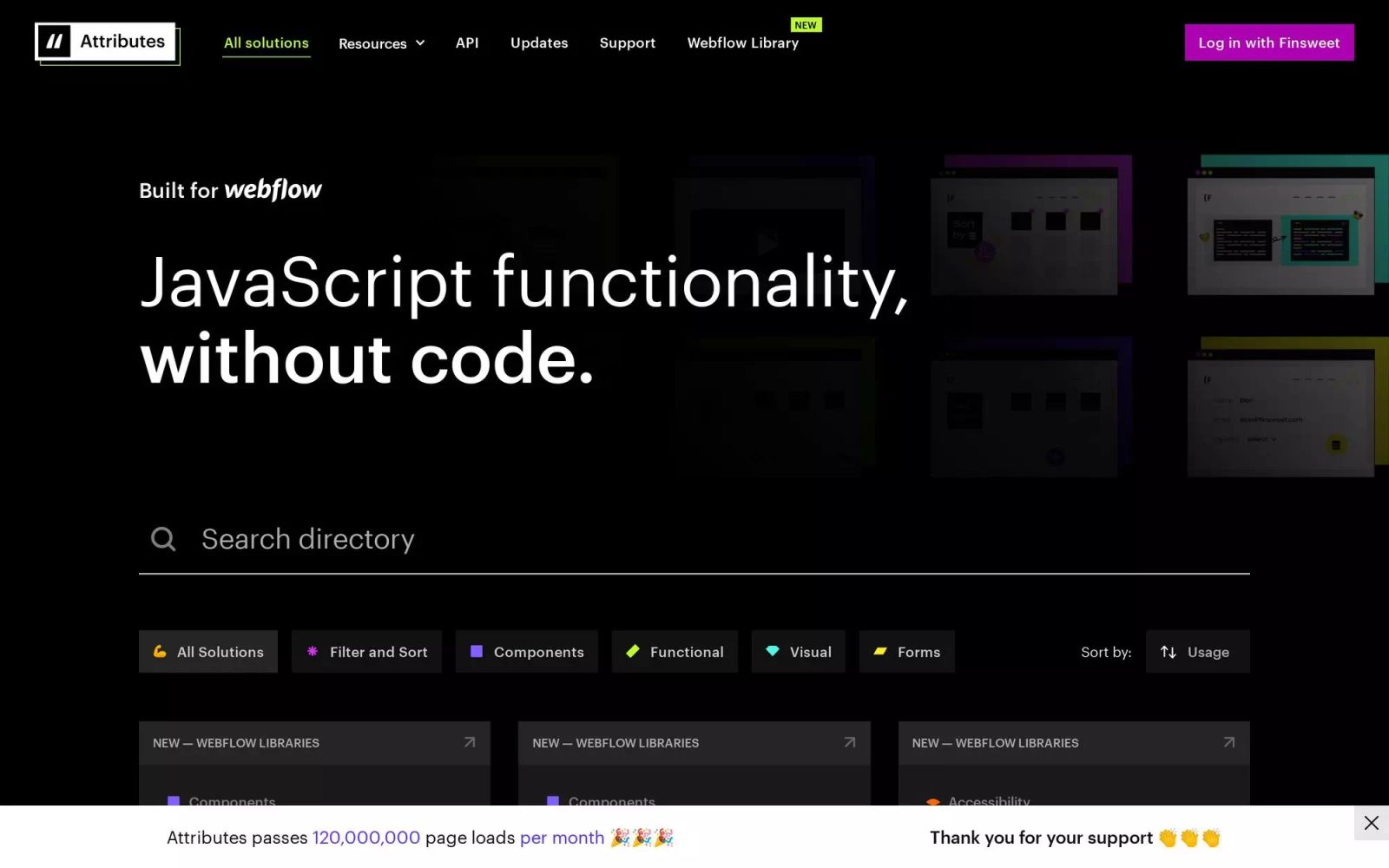Image resolution: width=1389 pixels, height=868 pixels.
Task: Open the All solutions nav link
Action: pos(267,43)
